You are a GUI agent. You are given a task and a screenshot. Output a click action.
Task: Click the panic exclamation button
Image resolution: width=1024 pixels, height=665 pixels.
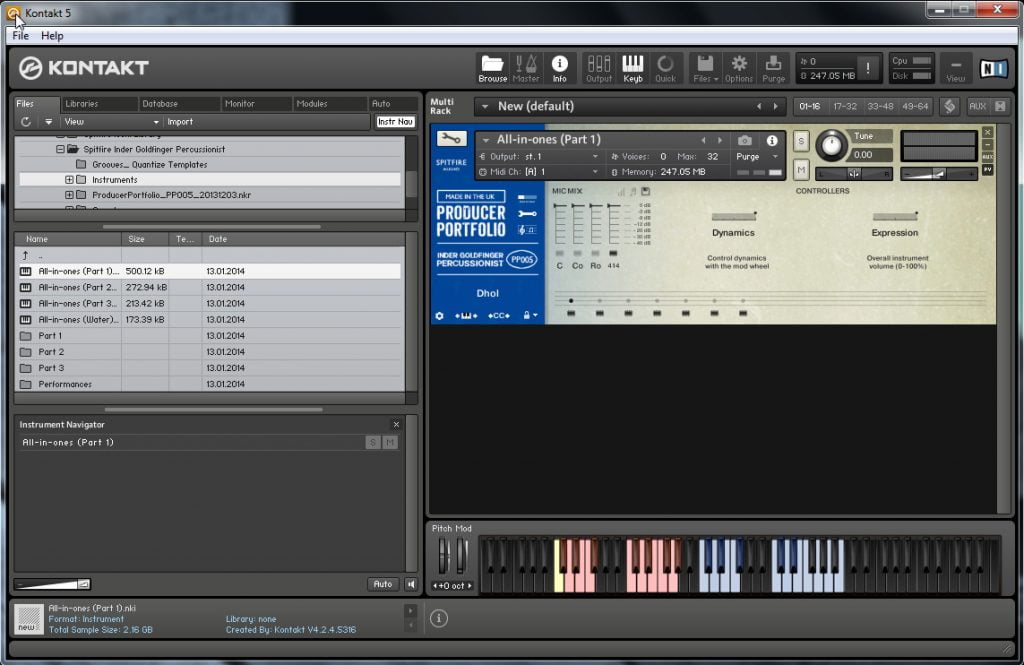point(868,68)
